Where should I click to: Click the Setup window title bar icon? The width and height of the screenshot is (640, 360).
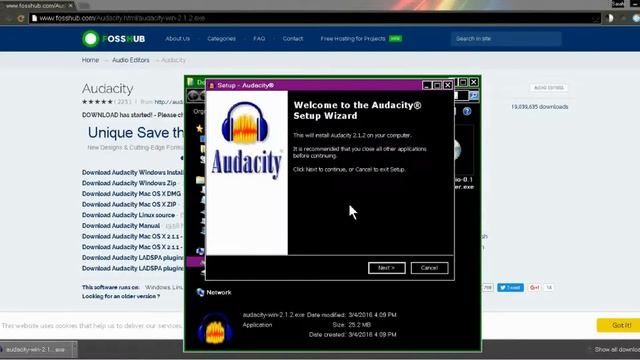[x=211, y=85]
